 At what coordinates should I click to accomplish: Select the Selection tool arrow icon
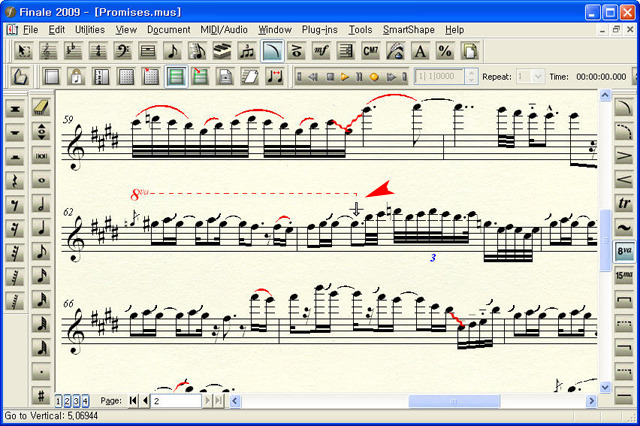point(24,51)
